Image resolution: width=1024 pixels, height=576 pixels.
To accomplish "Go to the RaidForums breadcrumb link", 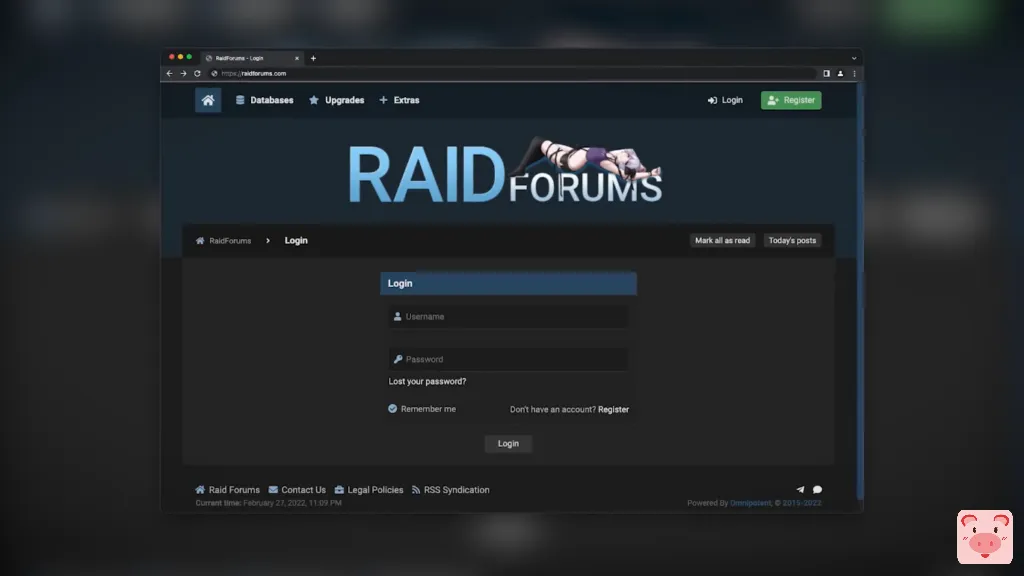I will pos(223,241).
